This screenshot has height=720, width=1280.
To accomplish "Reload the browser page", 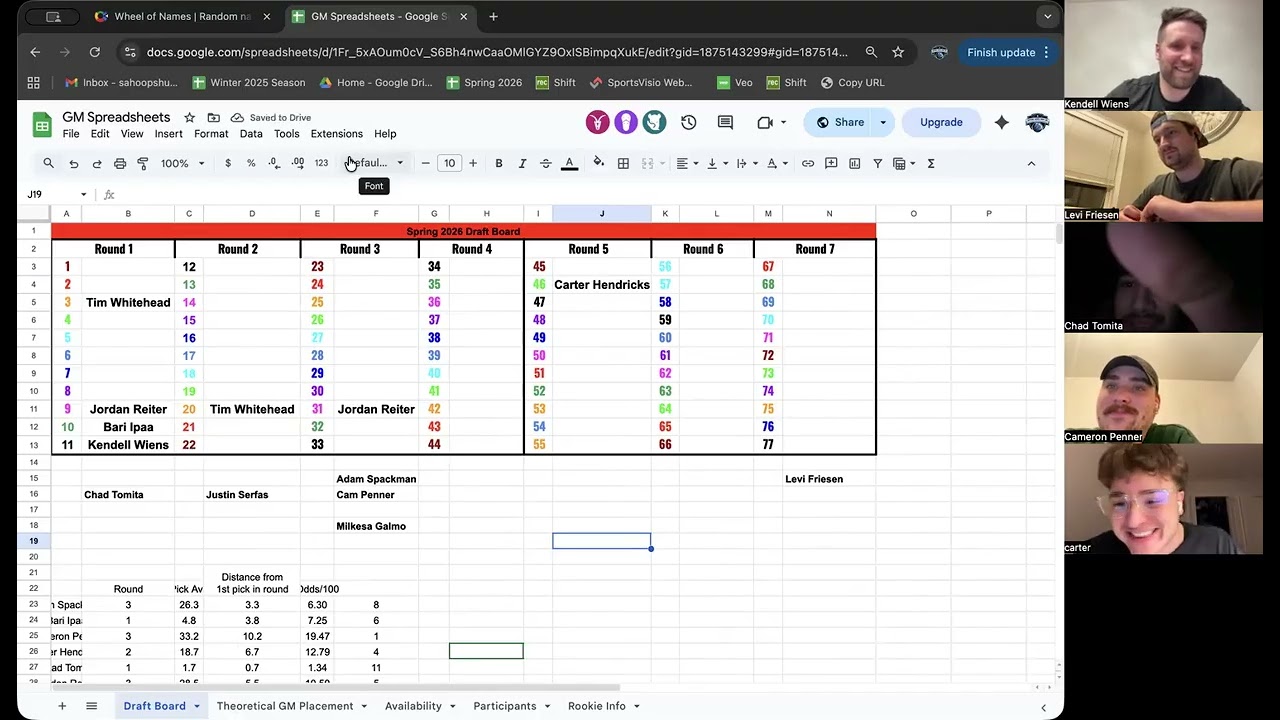I will coord(95,52).
